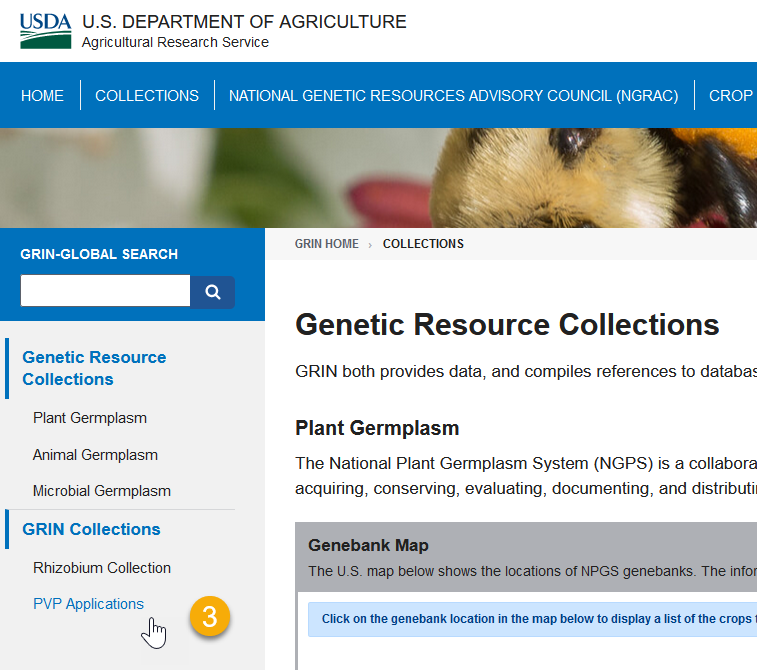Screen dimensions: 757x670
Task: Click the GRIN-GLOBAL SEARCH label
Action: pyautogui.click(x=99, y=254)
